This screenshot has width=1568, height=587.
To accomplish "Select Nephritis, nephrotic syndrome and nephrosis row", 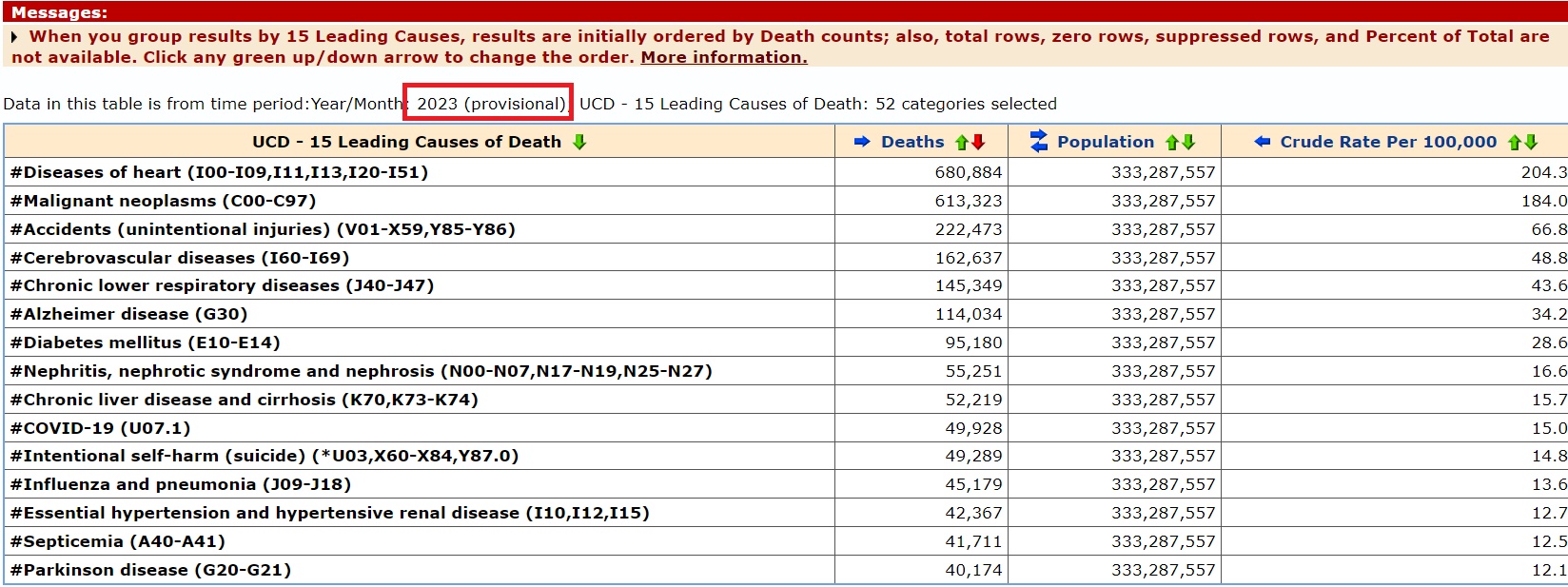I will [361, 371].
